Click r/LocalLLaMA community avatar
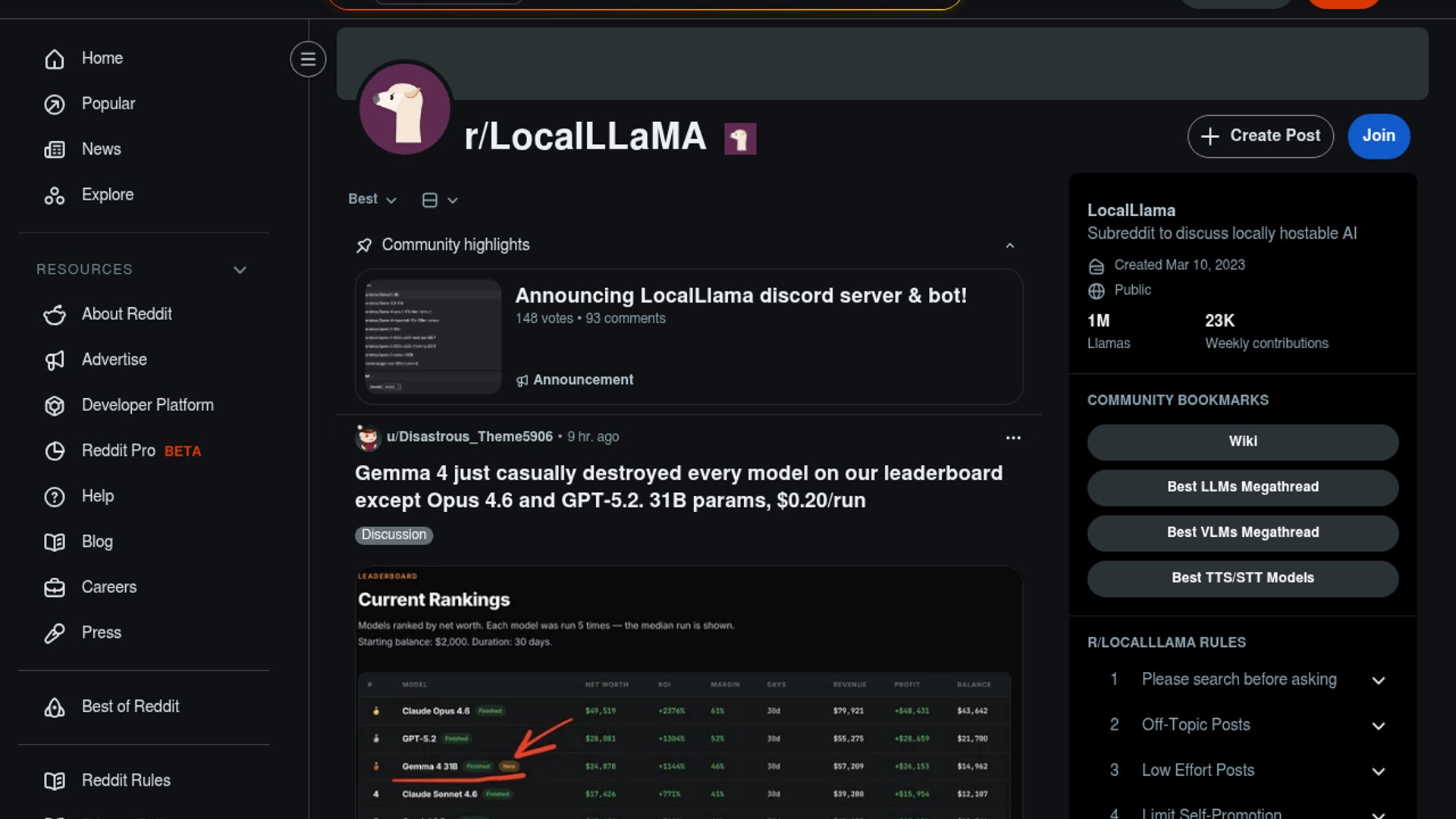This screenshot has height=819, width=1456. (405, 108)
